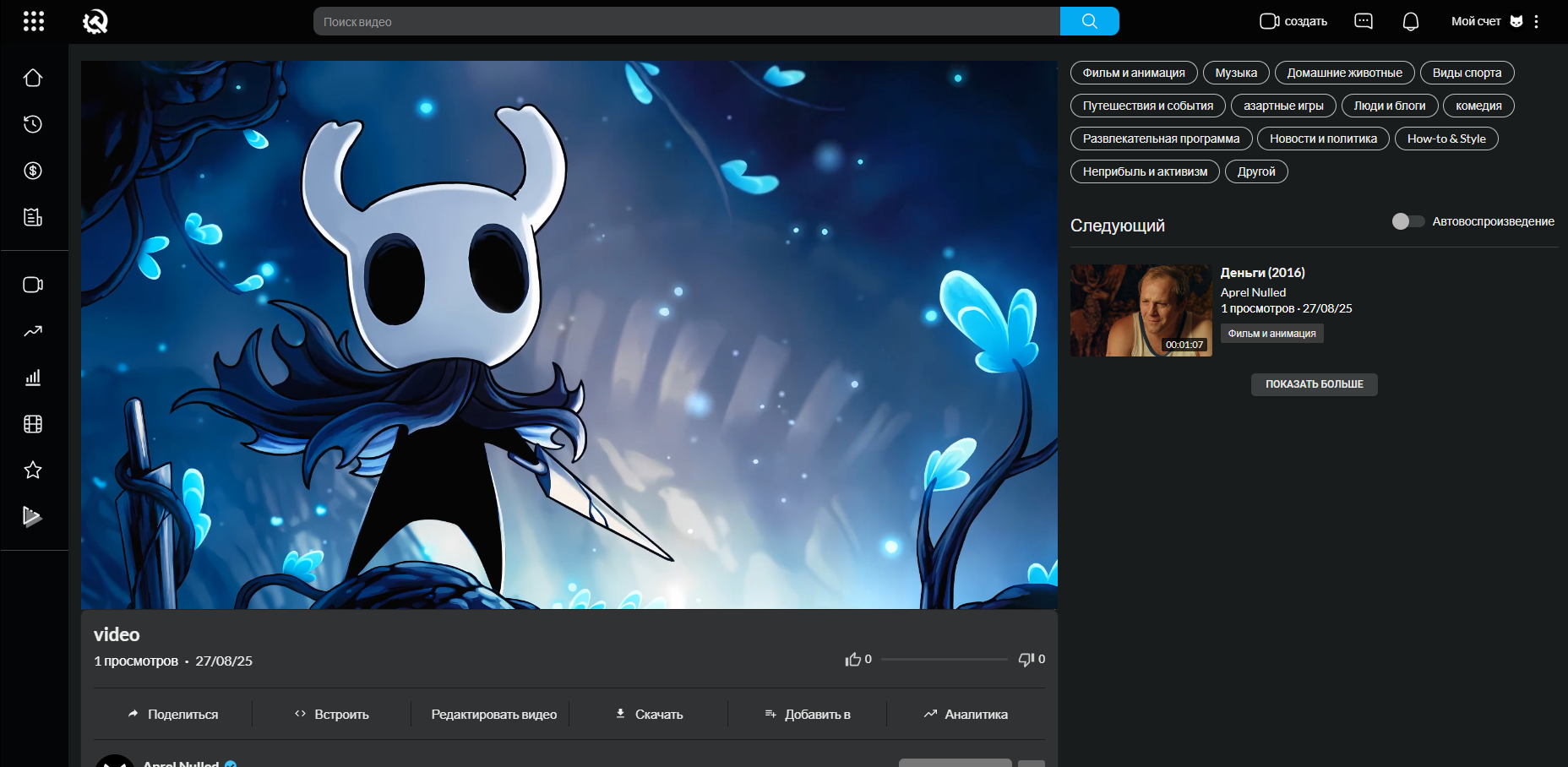Image resolution: width=1568 pixels, height=767 pixels.
Task: Click Редактировать видео button
Action: click(494, 714)
